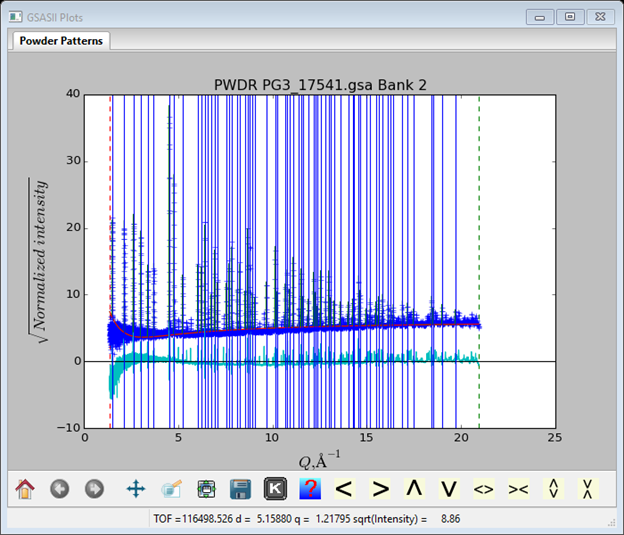Toggle the Zoom to rectangle tool
Image resolution: width=624 pixels, height=535 pixels.
[x=171, y=489]
